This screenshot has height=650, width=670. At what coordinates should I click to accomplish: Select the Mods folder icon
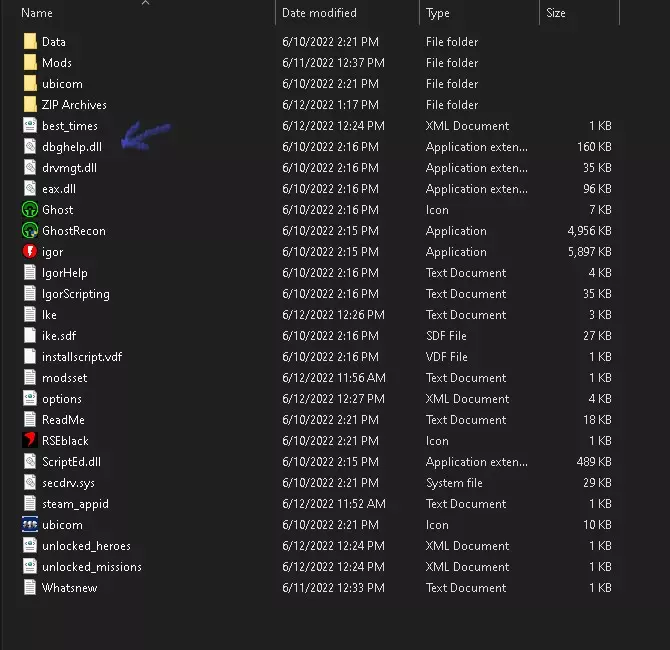pyautogui.click(x=30, y=62)
